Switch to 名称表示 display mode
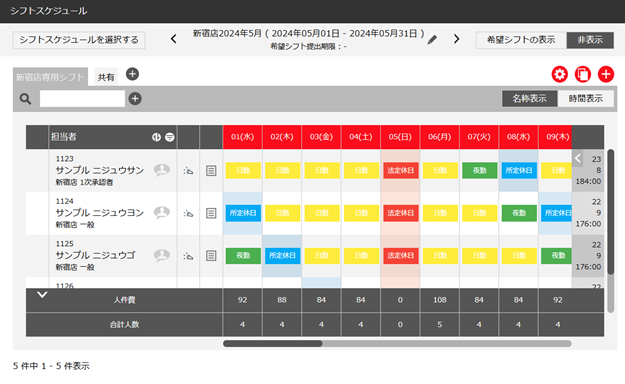The image size is (625, 384). [x=529, y=98]
